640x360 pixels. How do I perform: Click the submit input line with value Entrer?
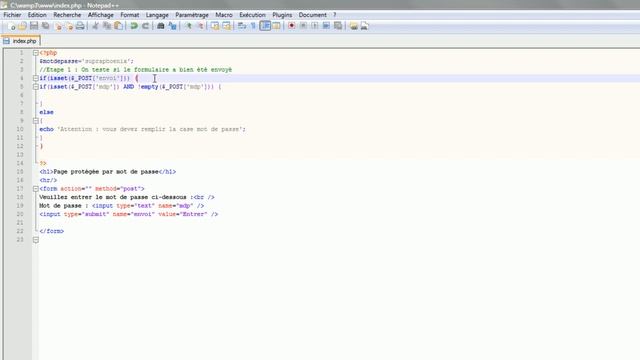click(129, 214)
